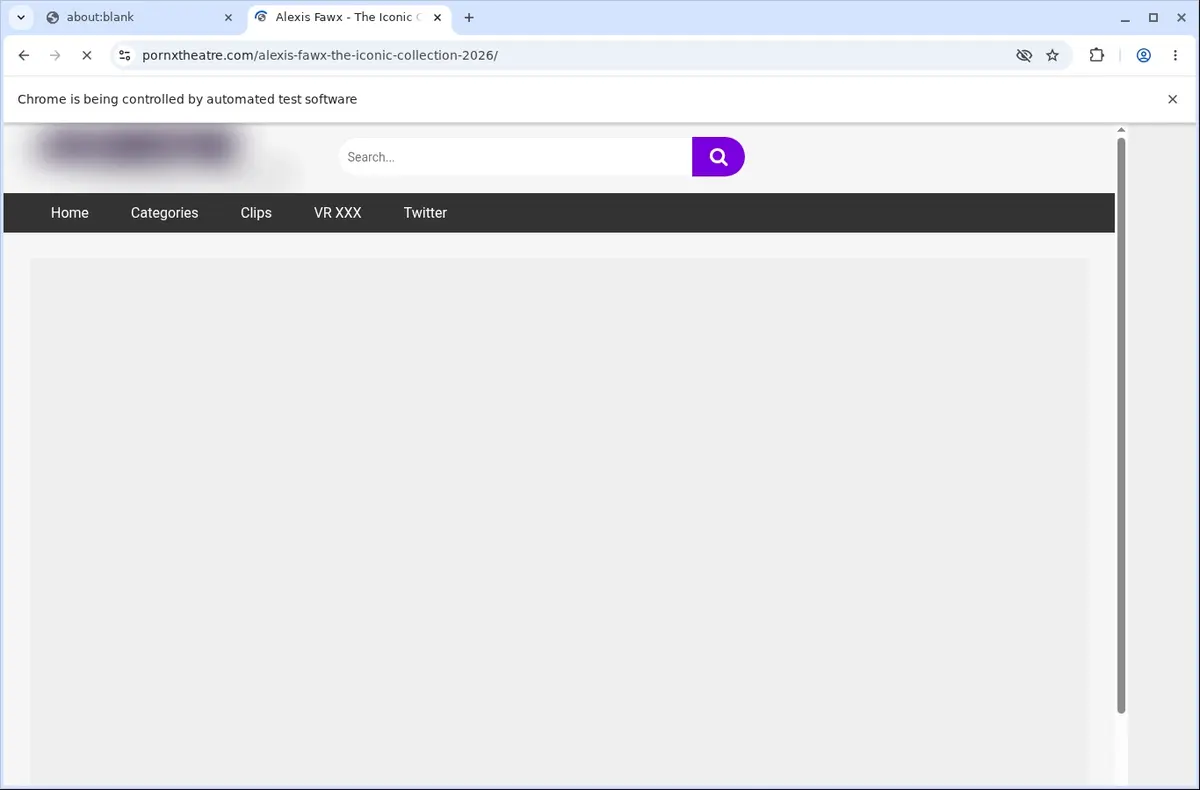
Task: Focus the address bar URL
Action: [320, 56]
